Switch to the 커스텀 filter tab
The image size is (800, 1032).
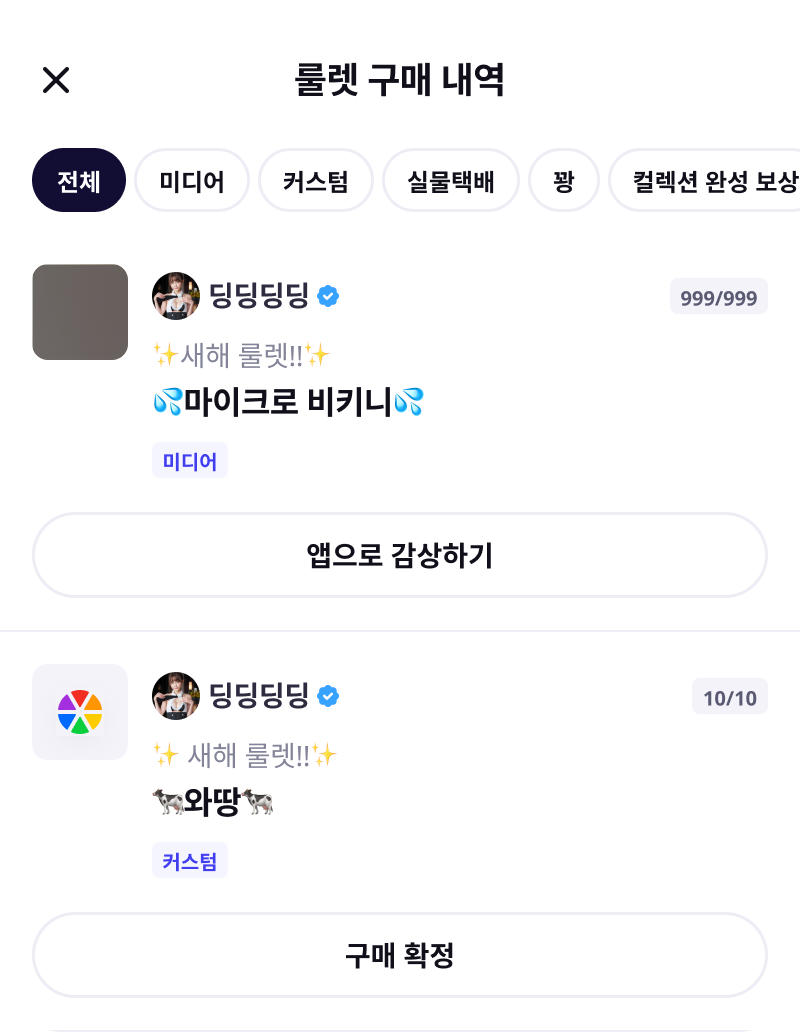click(316, 181)
